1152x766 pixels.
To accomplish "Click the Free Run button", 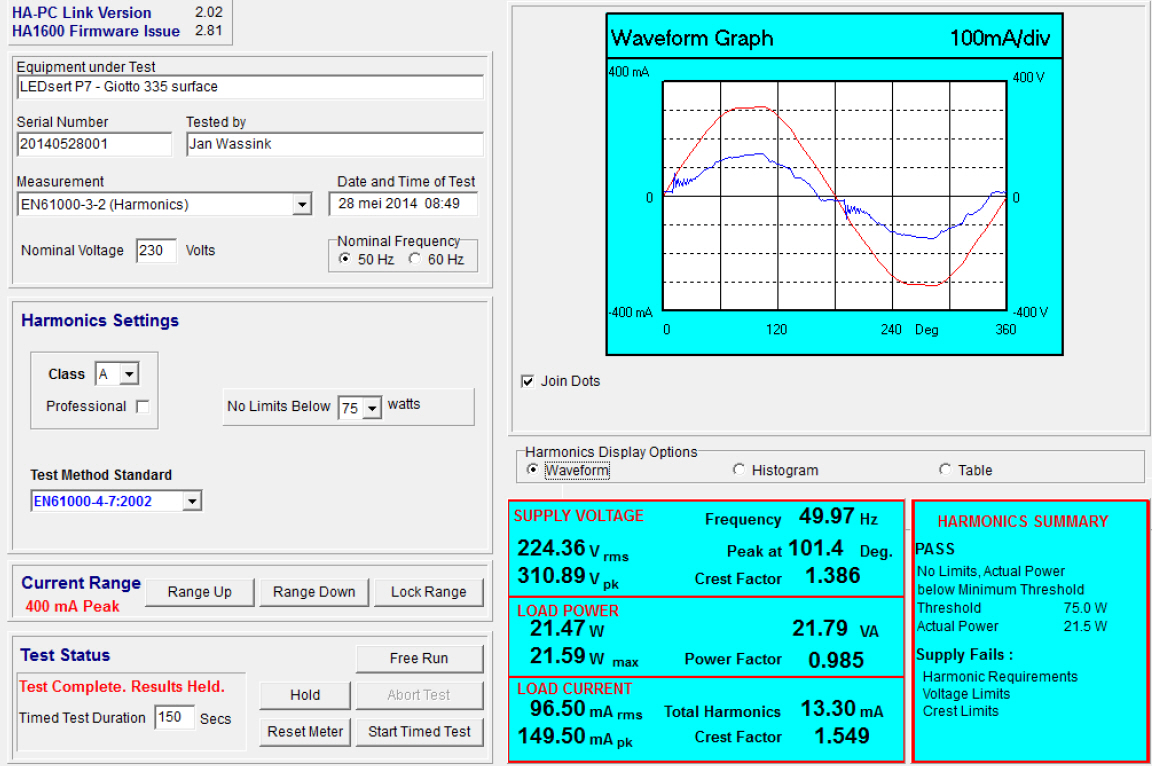I will tap(419, 658).
